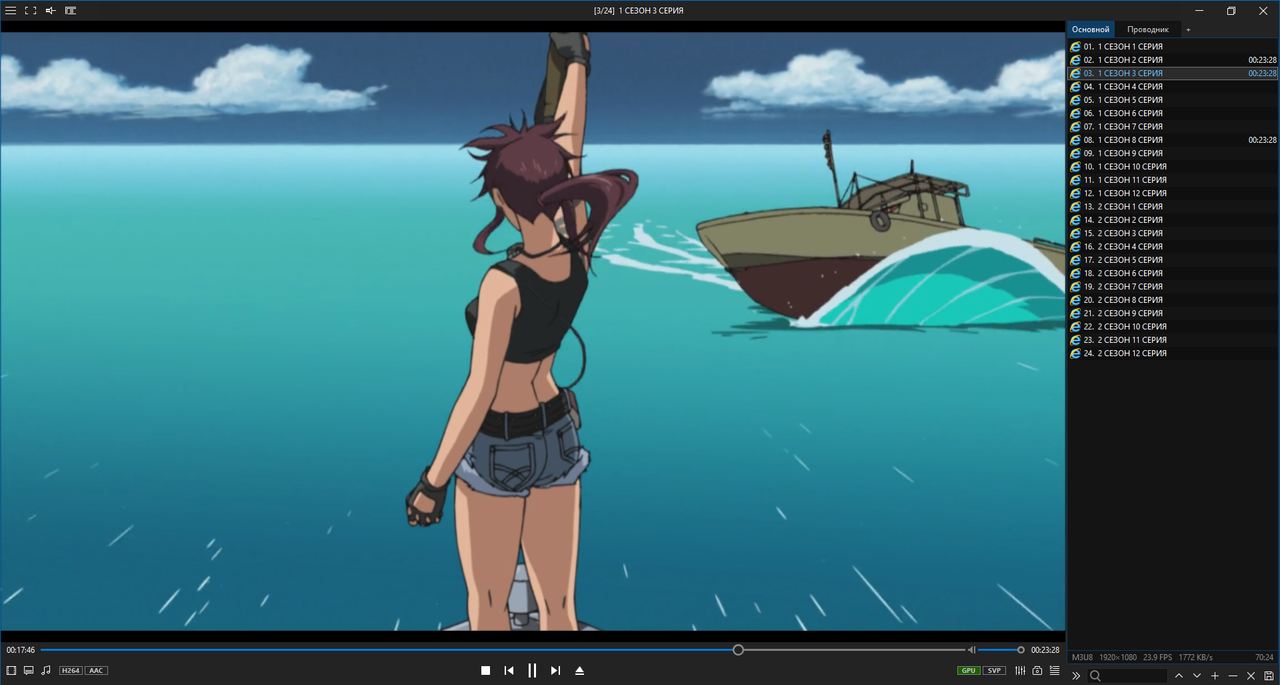Select 06. 1 СЕЗОН 6 СЕРИЯ
This screenshot has height=685, width=1280.
pyautogui.click(x=1173, y=113)
